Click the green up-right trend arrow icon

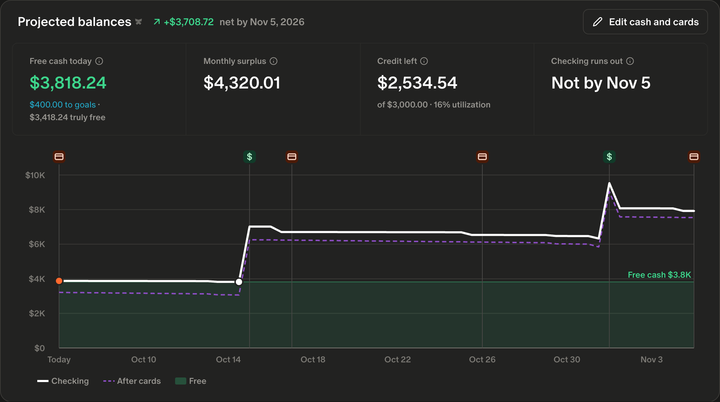[157, 22]
